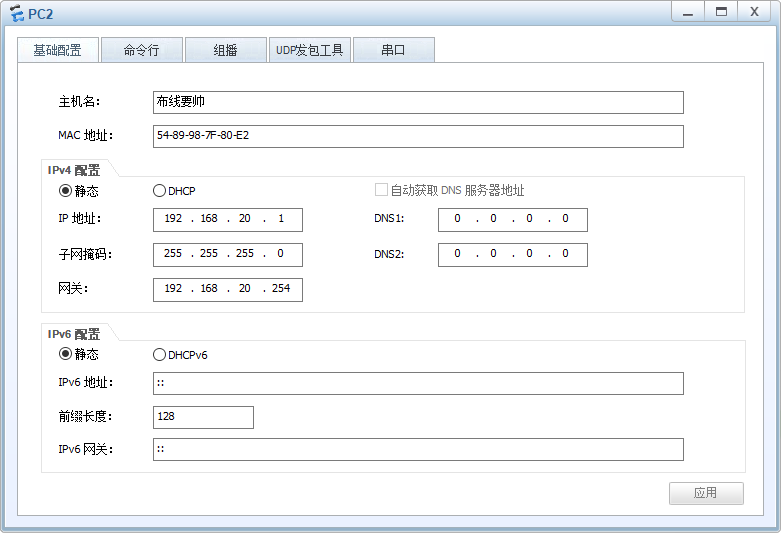The image size is (781, 533).
Task: Click the PC2 window title icon
Action: (x=16, y=13)
